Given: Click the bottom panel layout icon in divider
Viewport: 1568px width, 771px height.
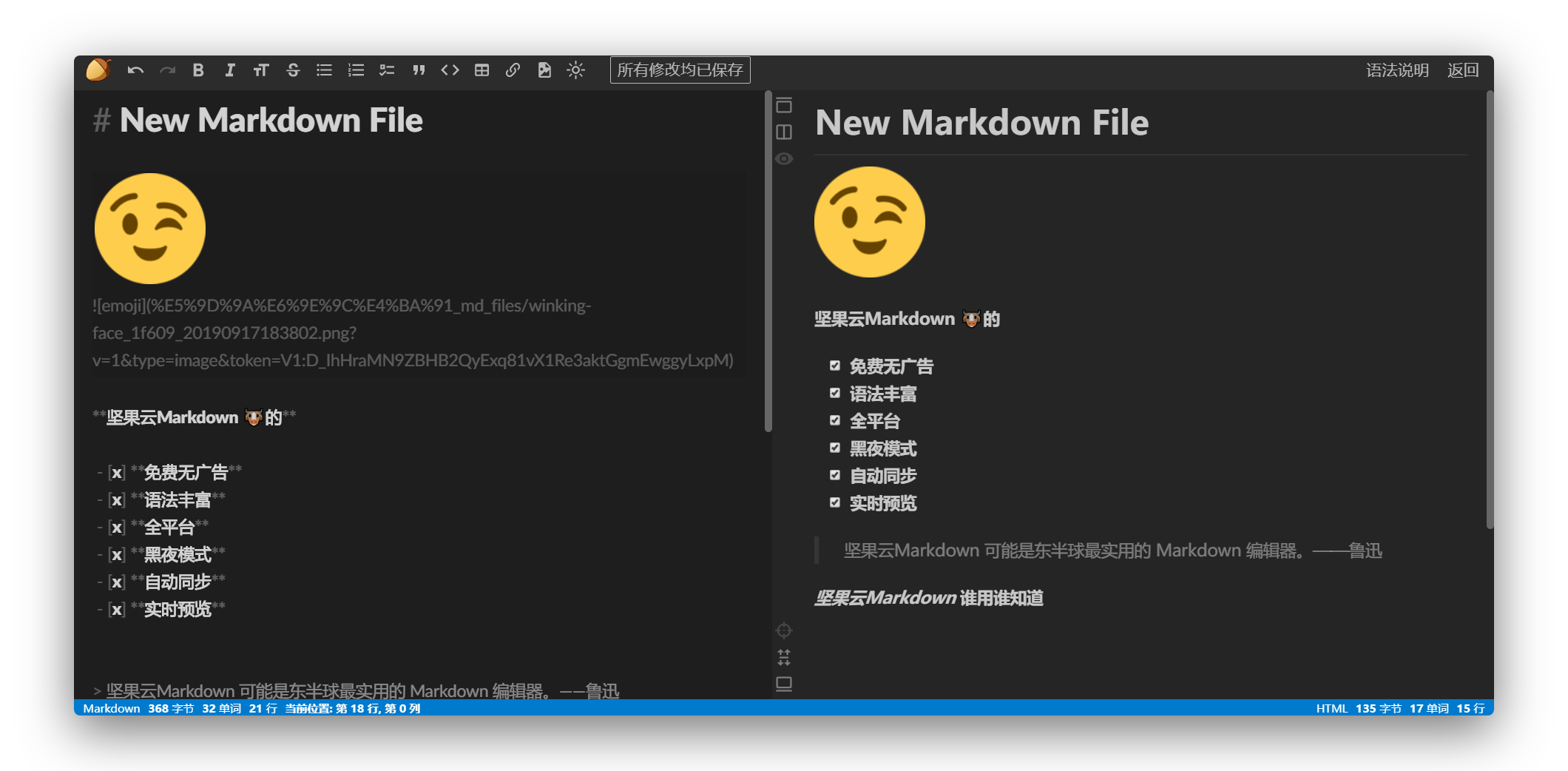Looking at the screenshot, I should (x=784, y=684).
